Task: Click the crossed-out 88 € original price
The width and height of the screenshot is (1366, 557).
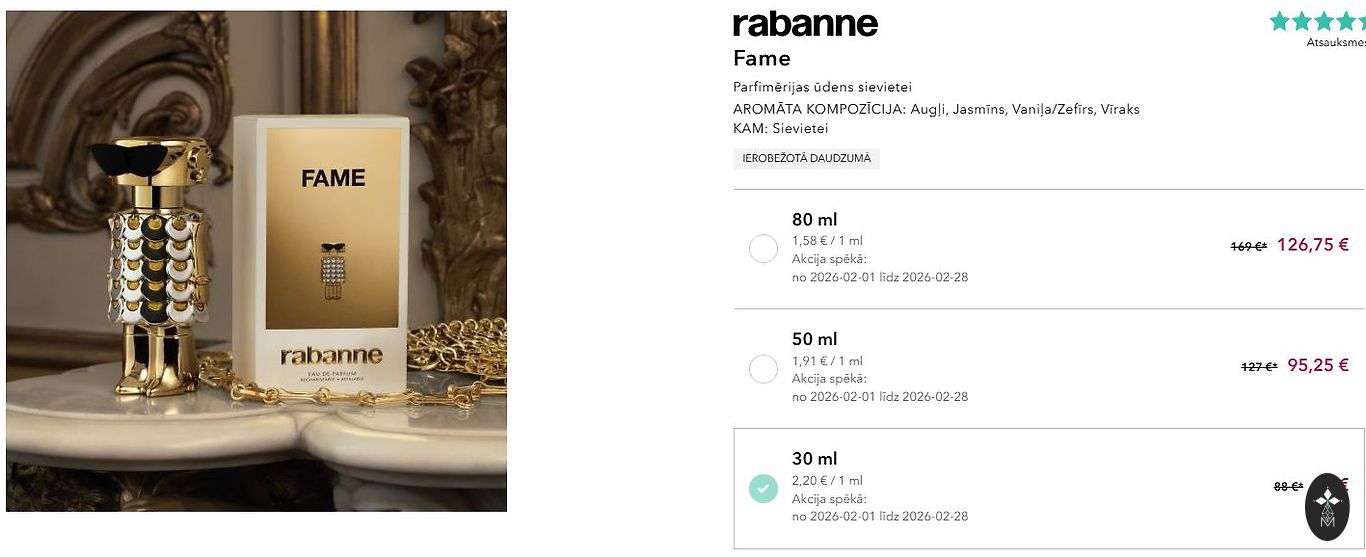Action: tap(1287, 487)
